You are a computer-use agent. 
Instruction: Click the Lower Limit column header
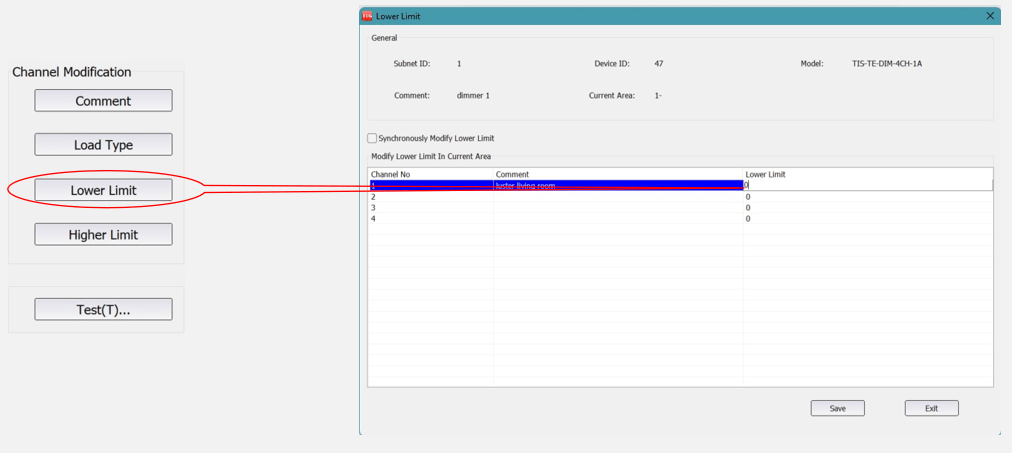point(766,174)
